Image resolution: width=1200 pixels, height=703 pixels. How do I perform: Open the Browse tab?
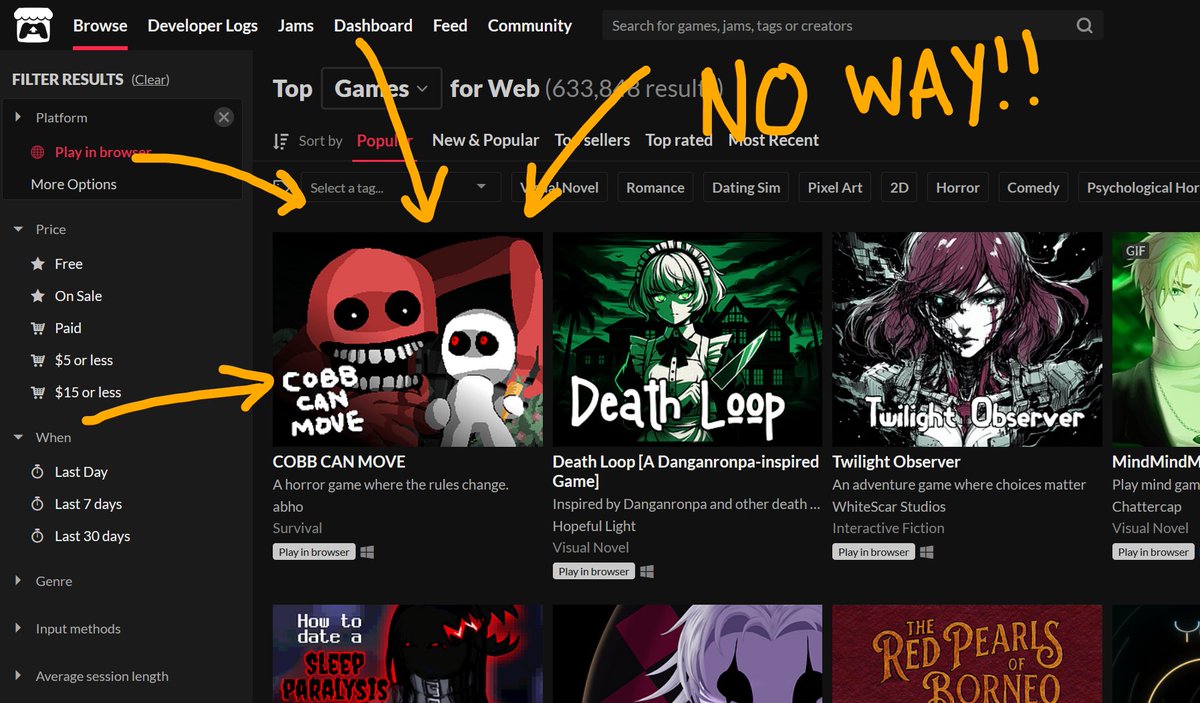tap(100, 26)
